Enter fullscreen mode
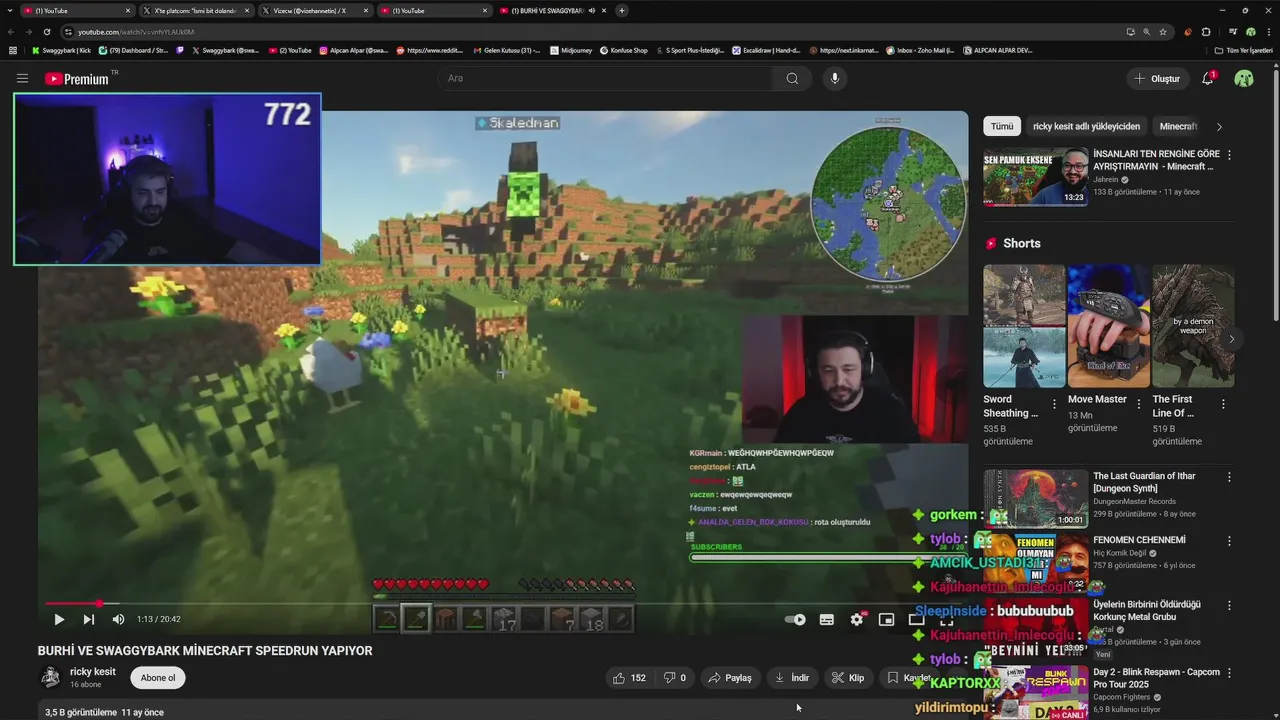 [946, 620]
